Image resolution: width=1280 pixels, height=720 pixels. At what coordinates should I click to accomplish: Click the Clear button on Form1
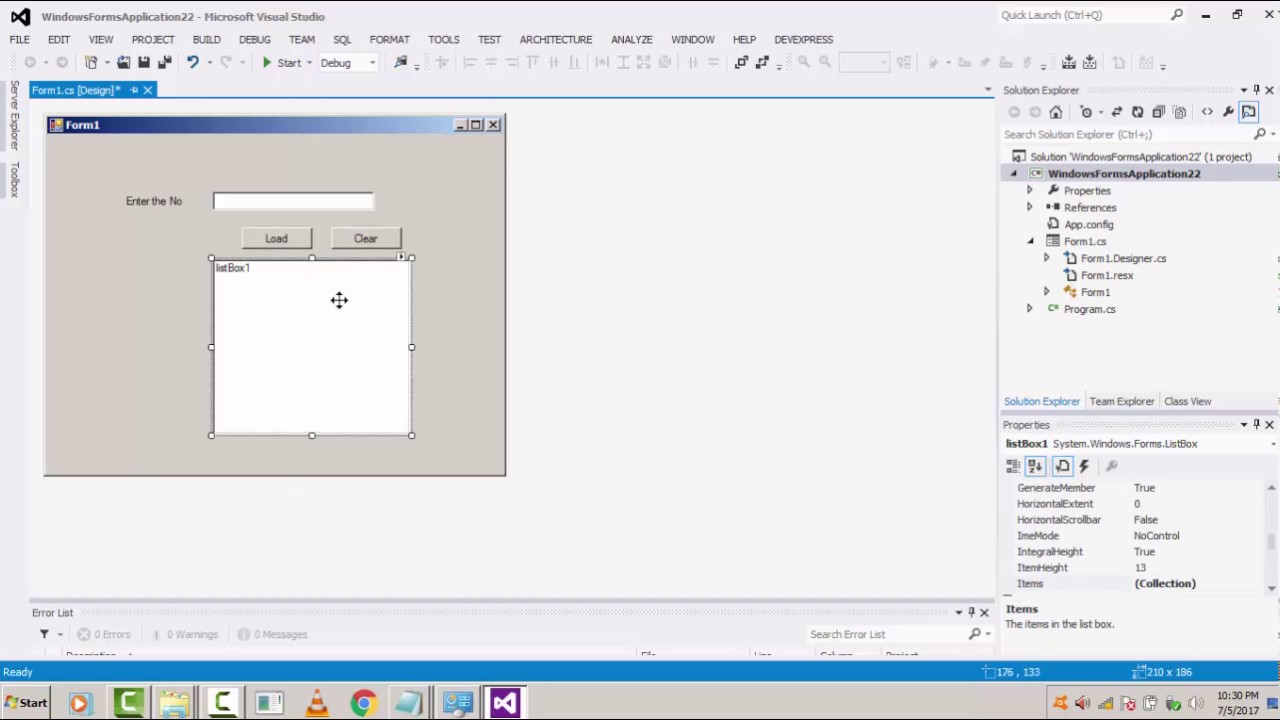click(364, 238)
